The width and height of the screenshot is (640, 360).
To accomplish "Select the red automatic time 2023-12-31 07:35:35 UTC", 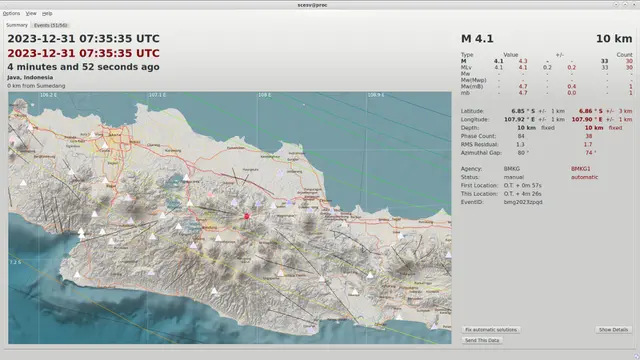I will click(x=83, y=53).
